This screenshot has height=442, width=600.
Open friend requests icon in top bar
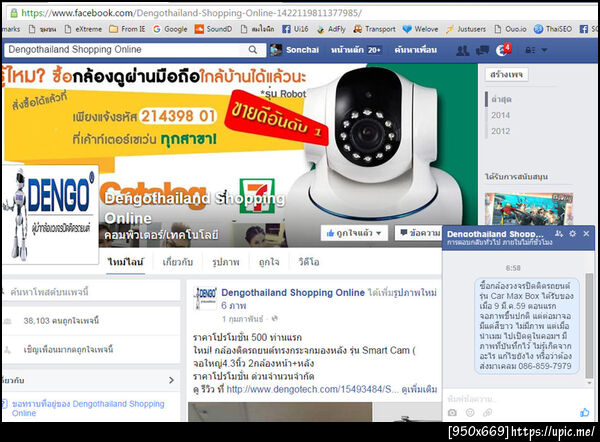tap(463, 50)
